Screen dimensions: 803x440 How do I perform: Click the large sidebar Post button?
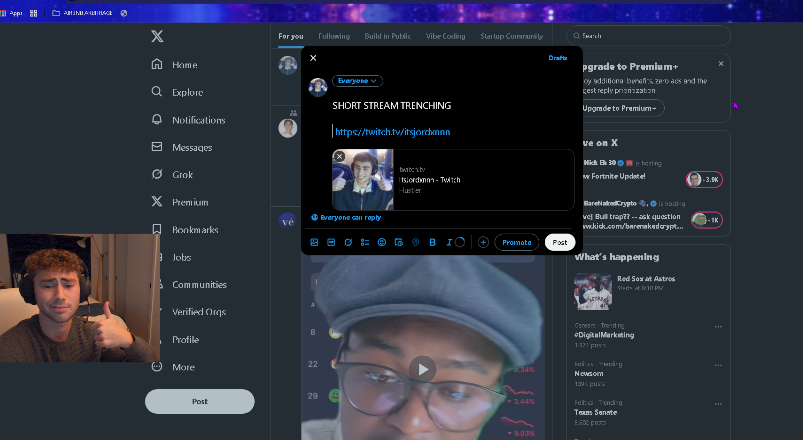[200, 401]
